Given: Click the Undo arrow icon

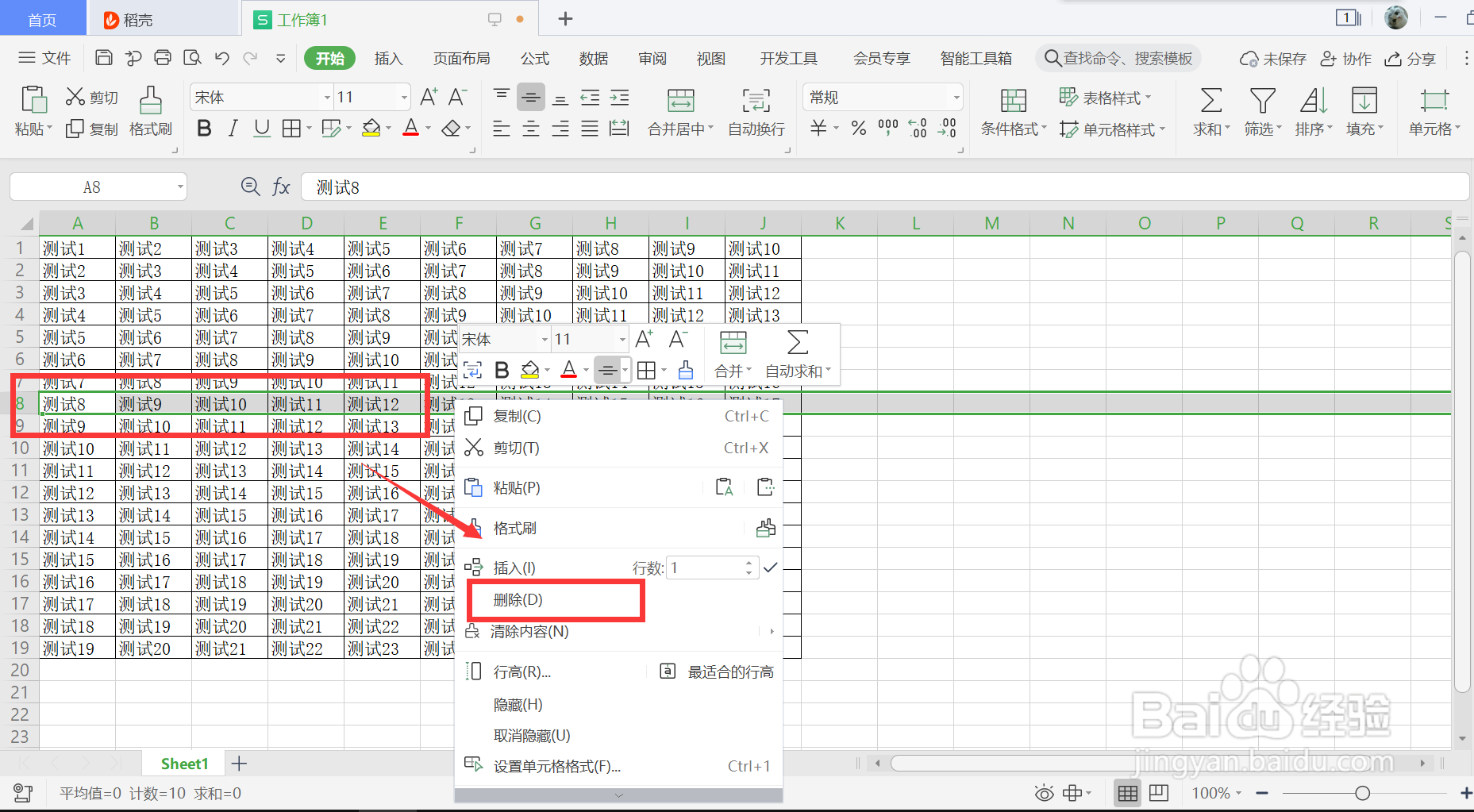Looking at the screenshot, I should (x=222, y=58).
